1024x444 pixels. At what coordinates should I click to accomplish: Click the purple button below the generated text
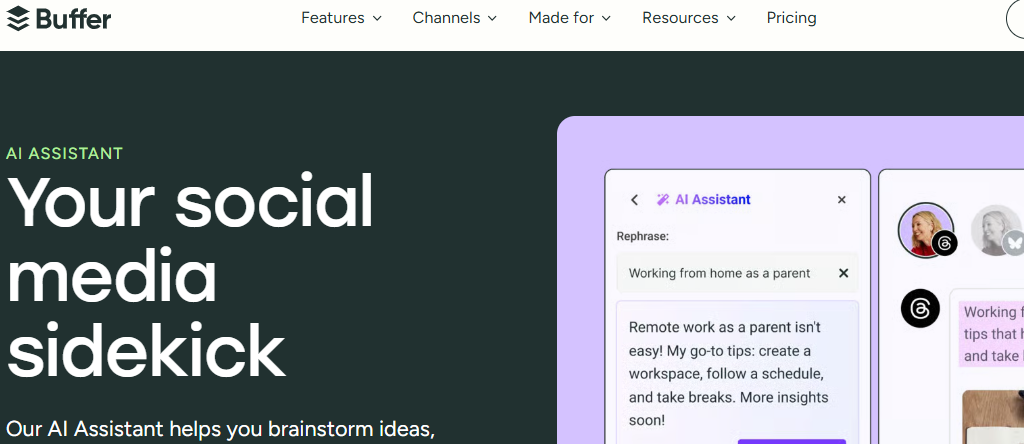(792, 441)
